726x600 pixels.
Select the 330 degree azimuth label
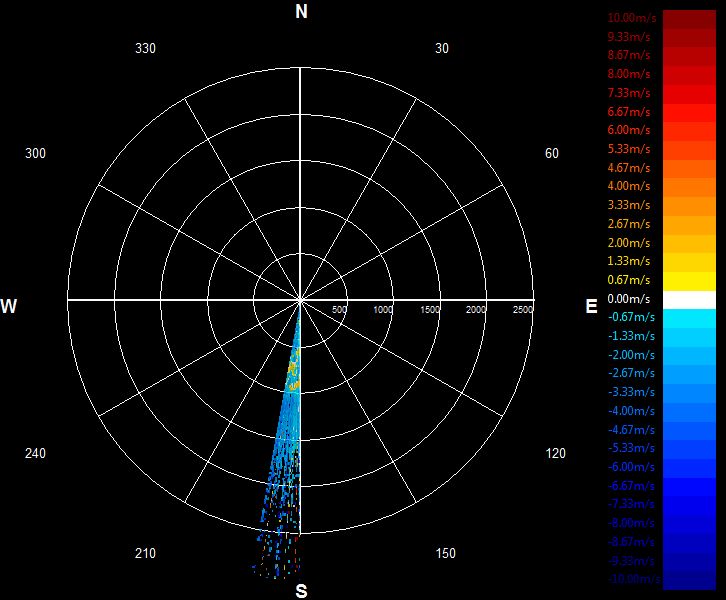pos(145,48)
